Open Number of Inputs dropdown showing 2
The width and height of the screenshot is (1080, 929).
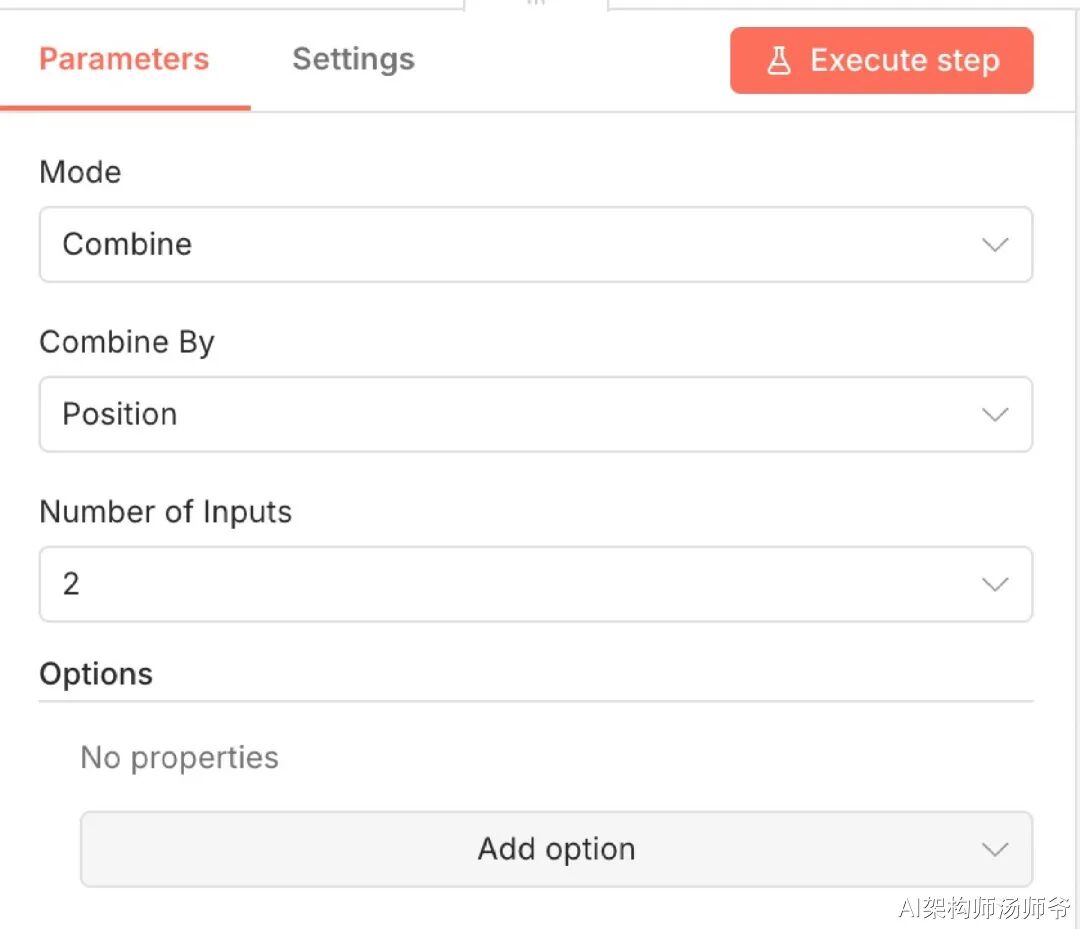(x=535, y=584)
